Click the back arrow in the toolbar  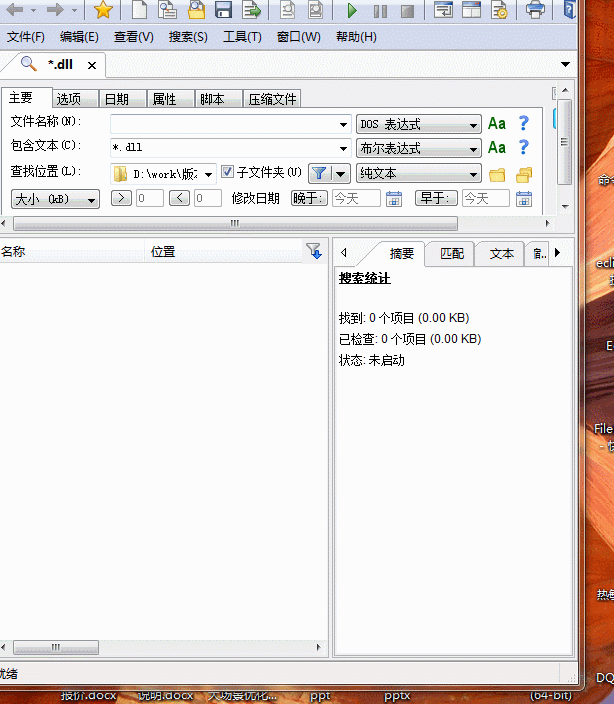(x=15, y=10)
